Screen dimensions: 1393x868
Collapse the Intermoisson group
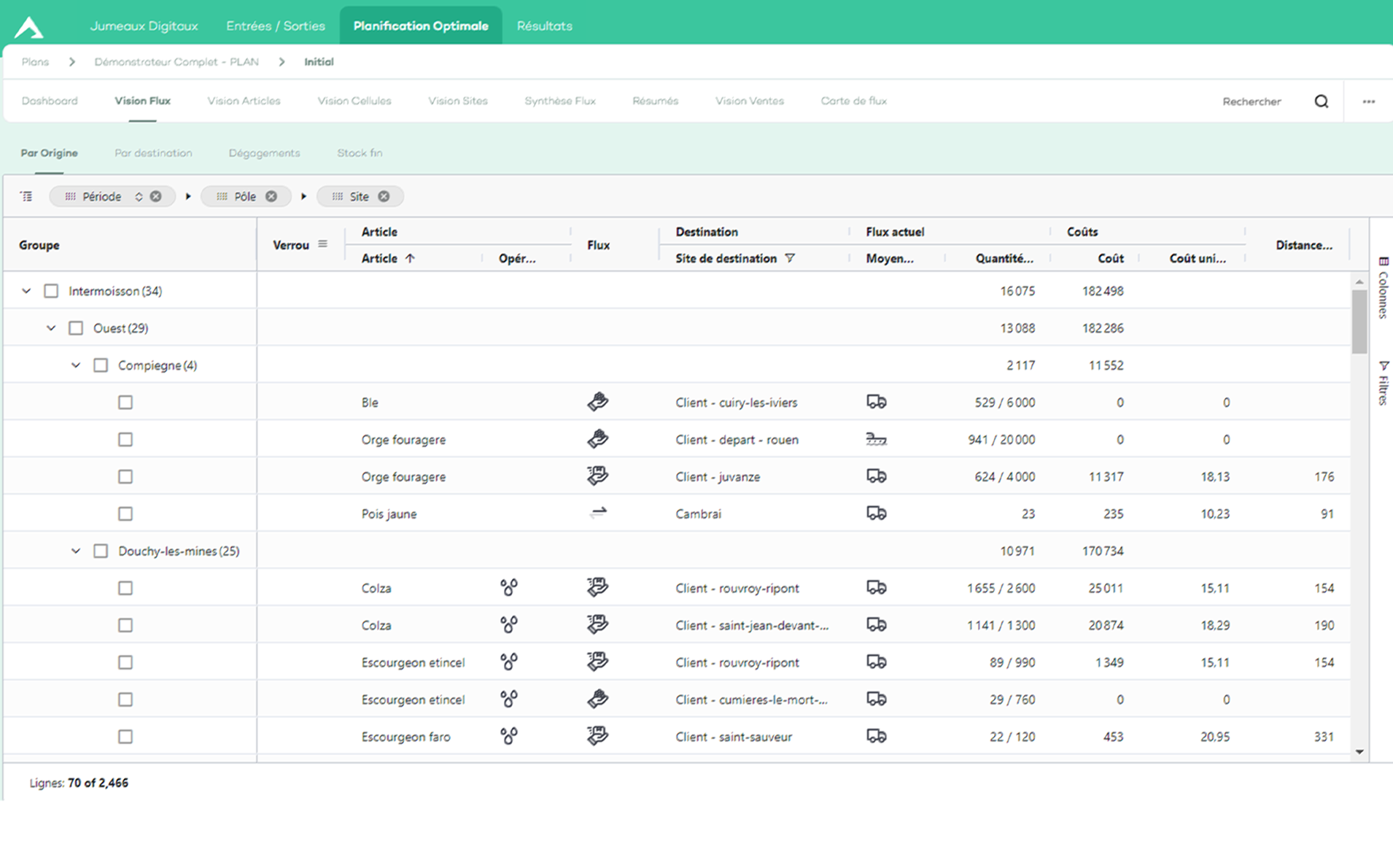[x=26, y=291]
